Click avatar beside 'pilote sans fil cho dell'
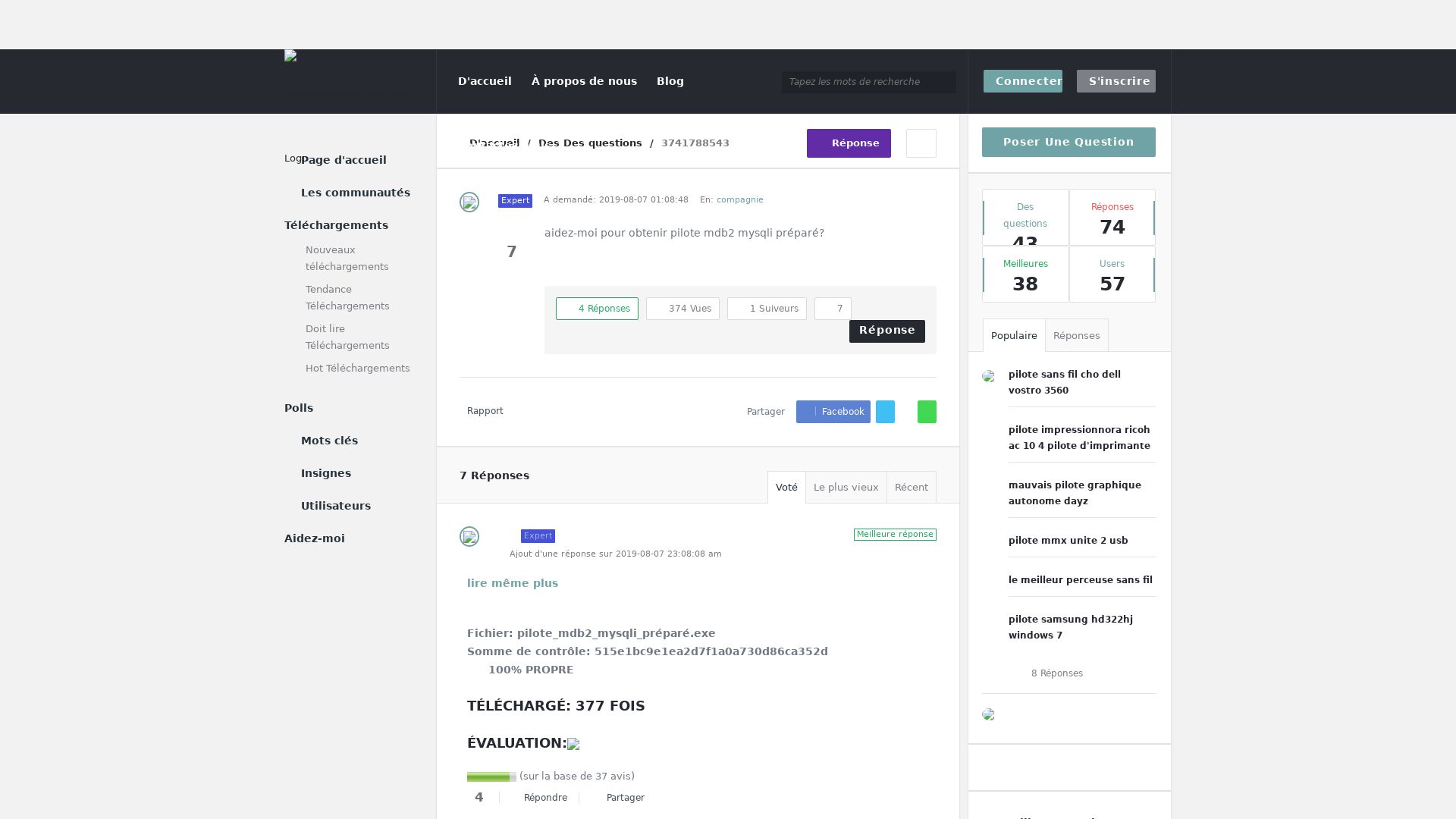 pos(988,376)
